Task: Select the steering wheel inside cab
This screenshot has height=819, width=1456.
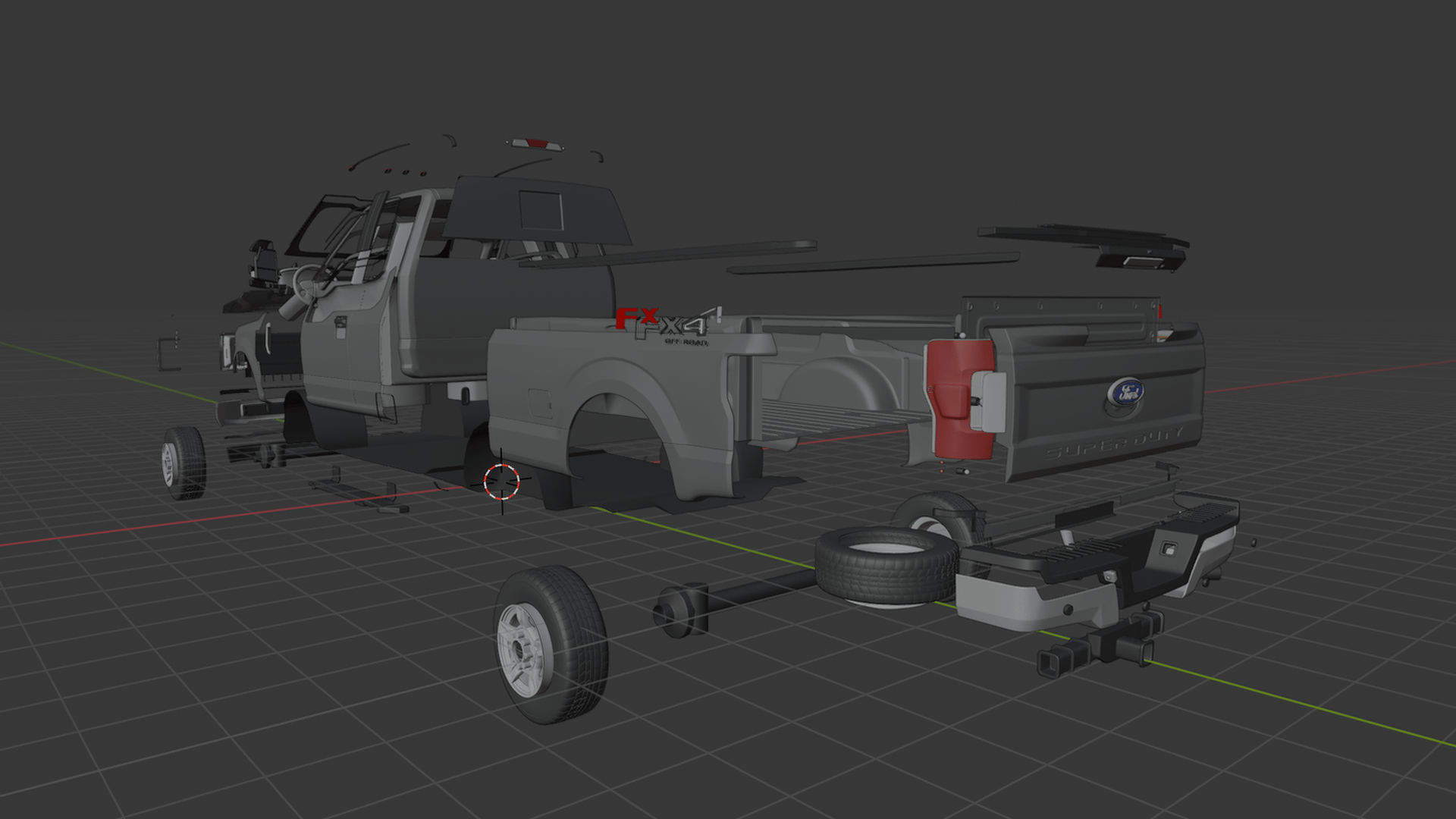Action: click(x=307, y=282)
